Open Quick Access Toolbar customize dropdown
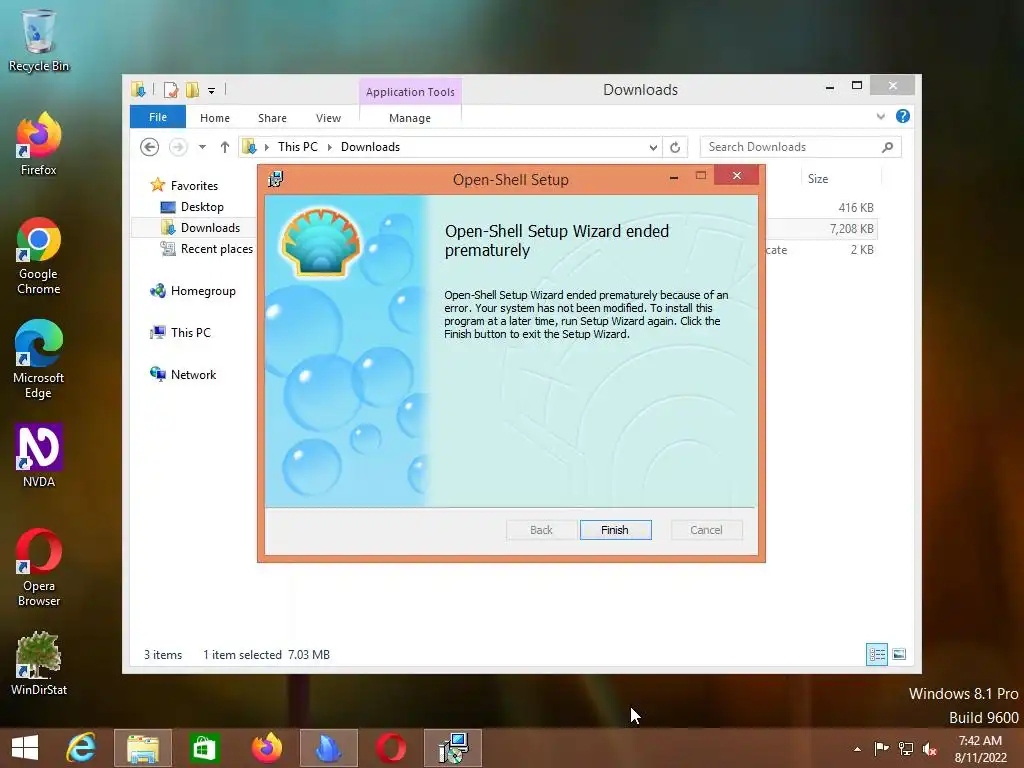 212,91
